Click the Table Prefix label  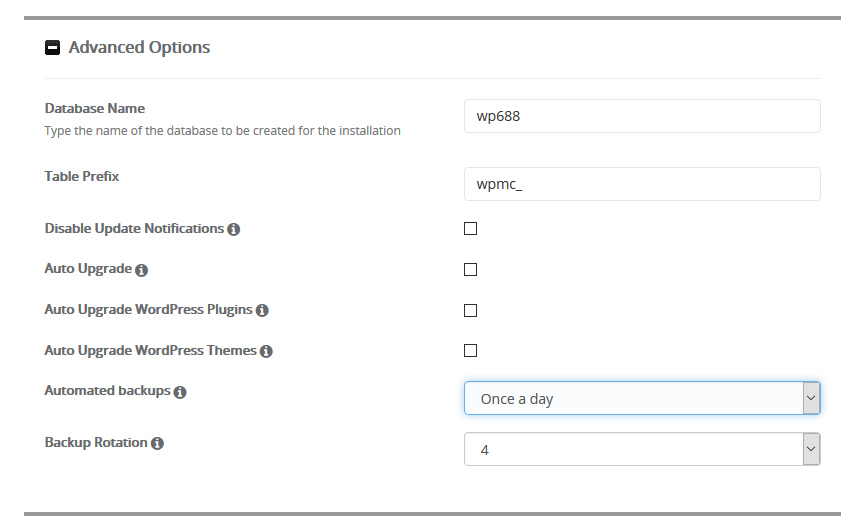click(81, 176)
